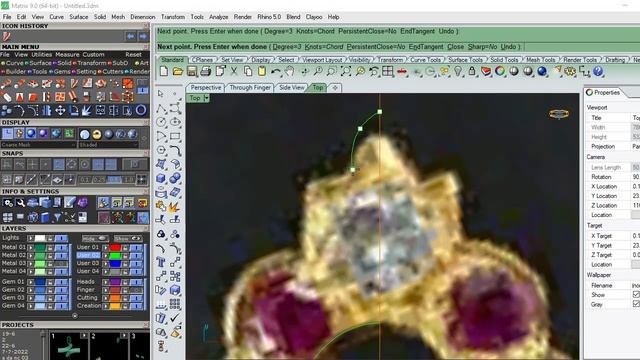Click the four-way move arrows icon

tap(60, 110)
